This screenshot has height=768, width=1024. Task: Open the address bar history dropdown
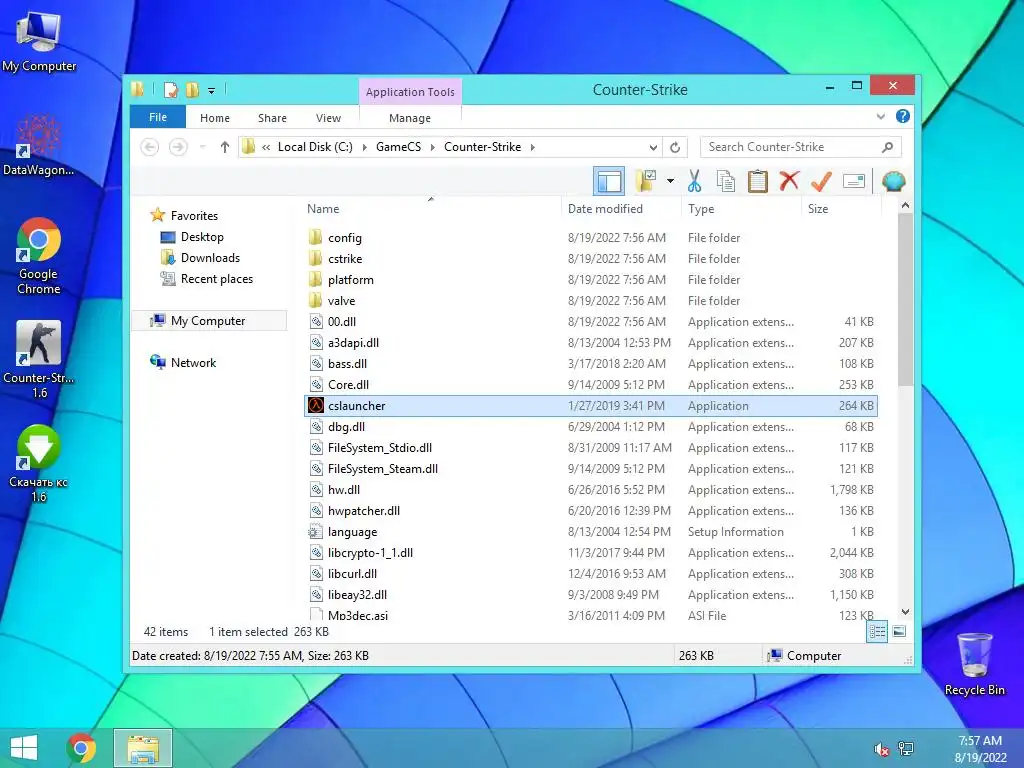coord(652,147)
